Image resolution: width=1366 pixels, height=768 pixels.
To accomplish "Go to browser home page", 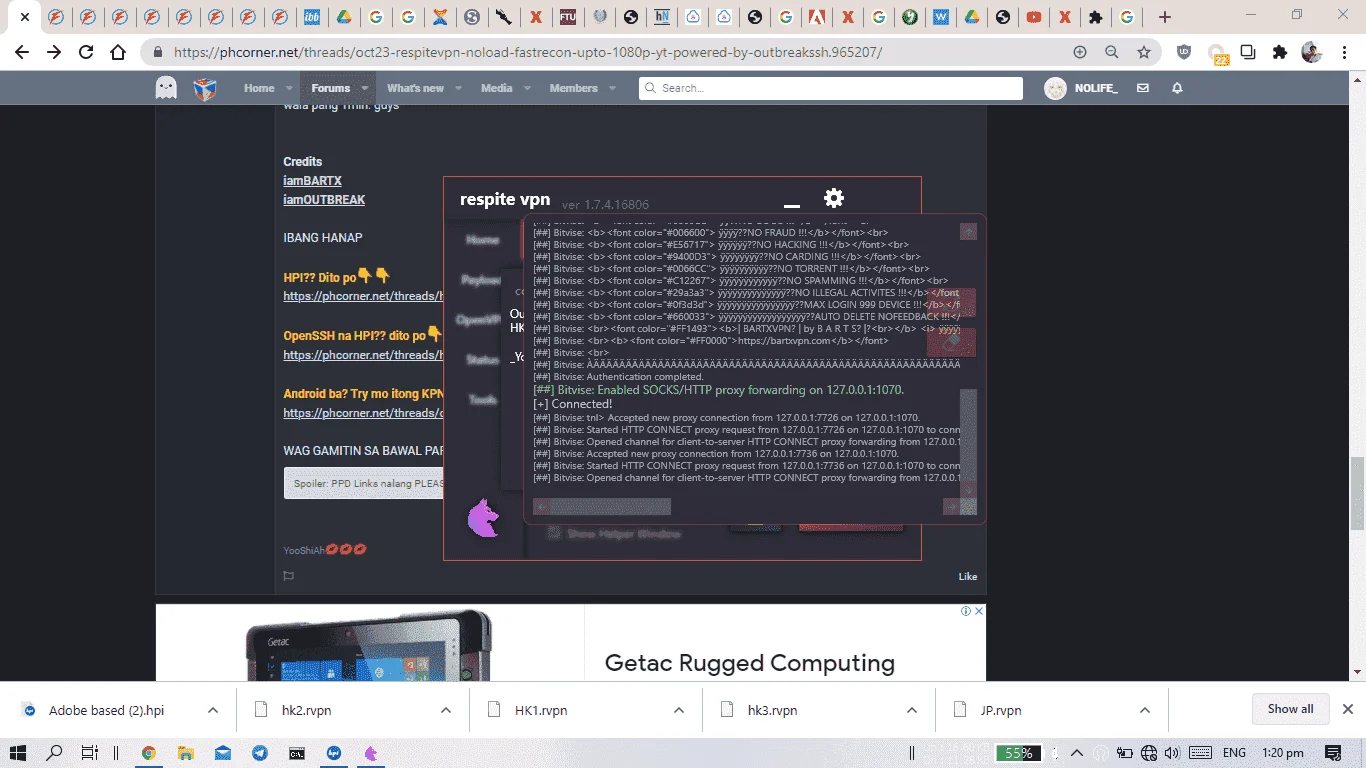I will point(118,52).
